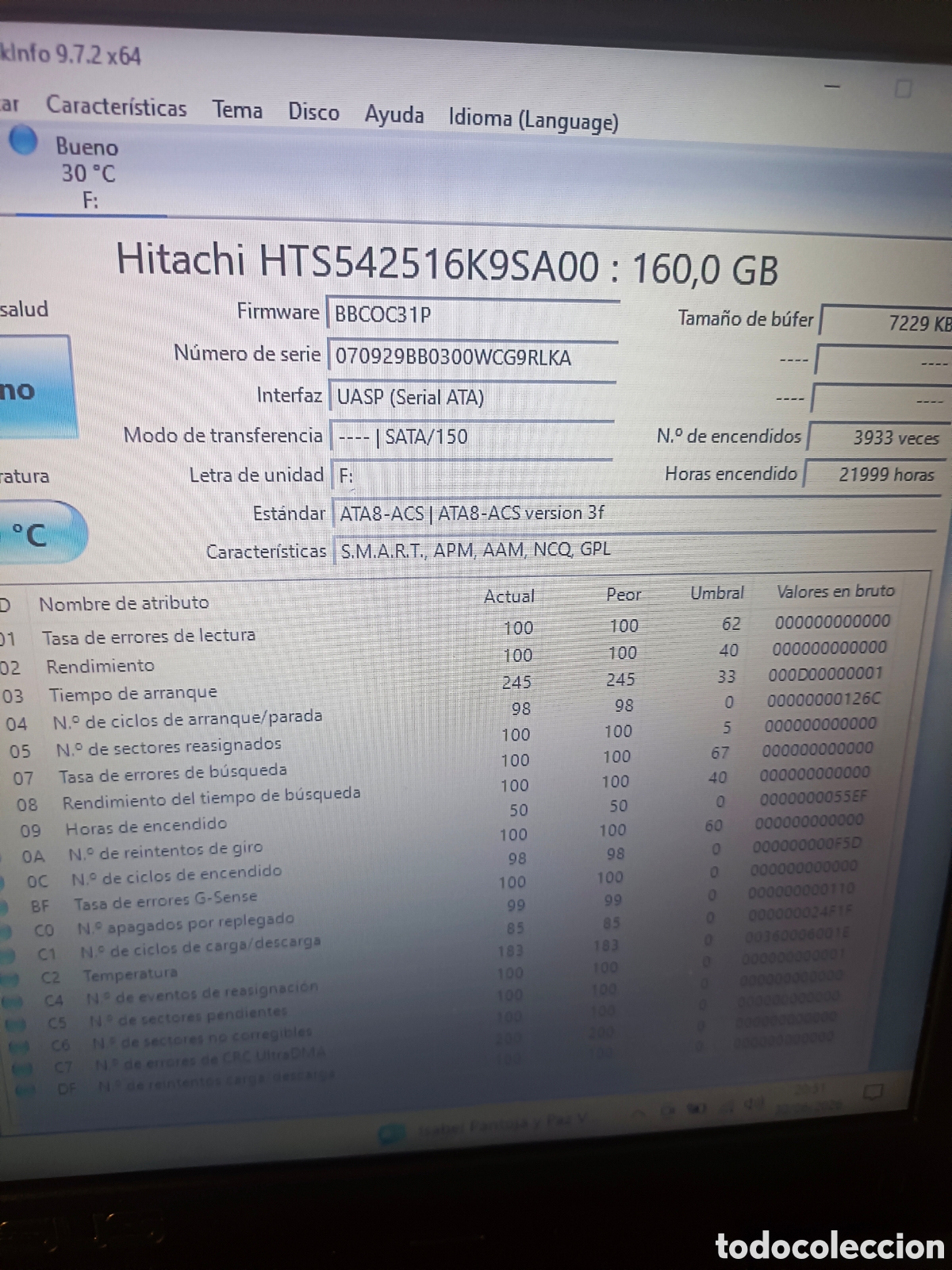This screenshot has width=952, height=1270.
Task: Click status icon of eventos de reasignación row
Action: (x=13, y=1003)
